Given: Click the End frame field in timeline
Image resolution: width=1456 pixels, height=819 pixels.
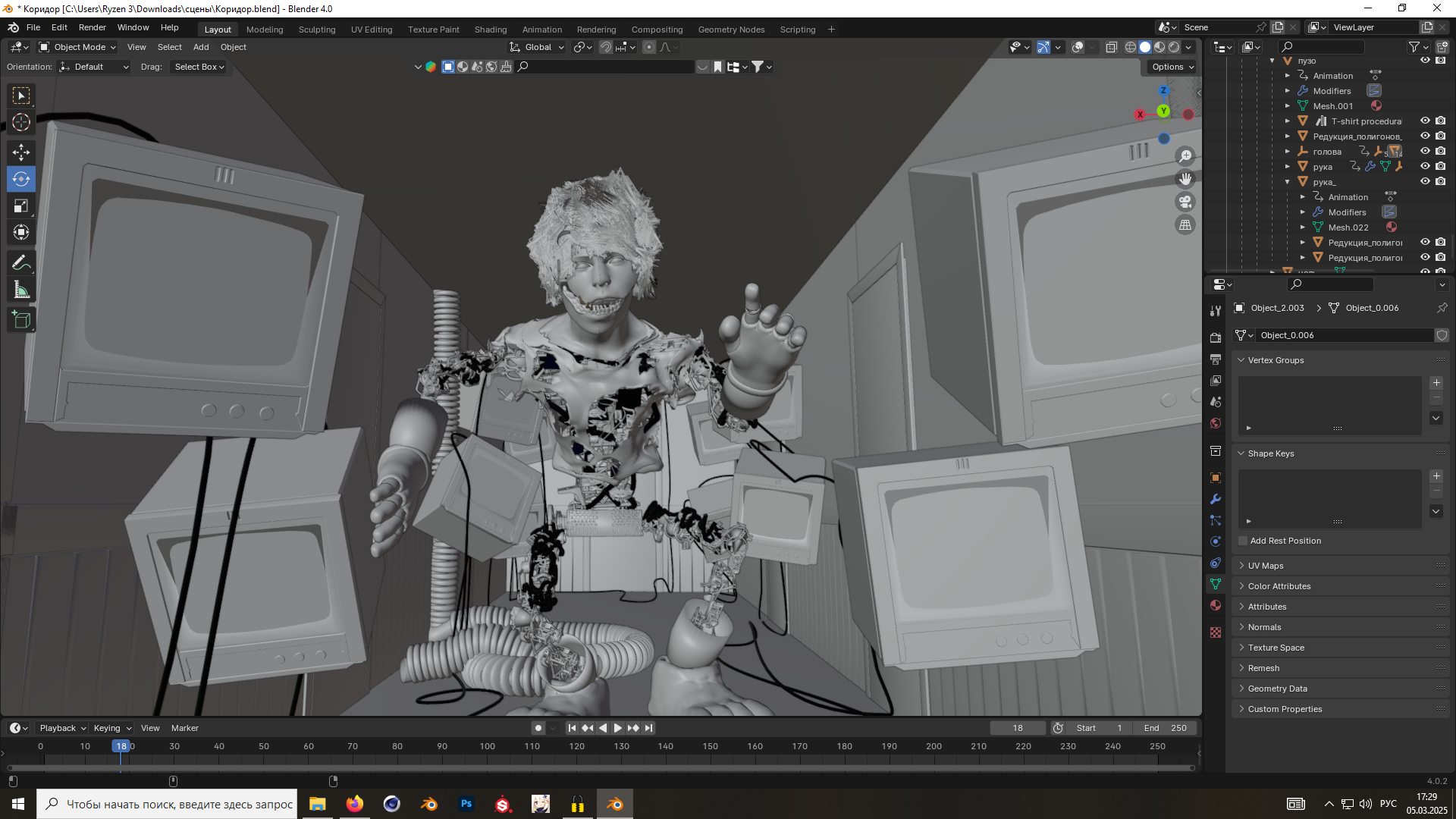Looking at the screenshot, I should 1166,728.
